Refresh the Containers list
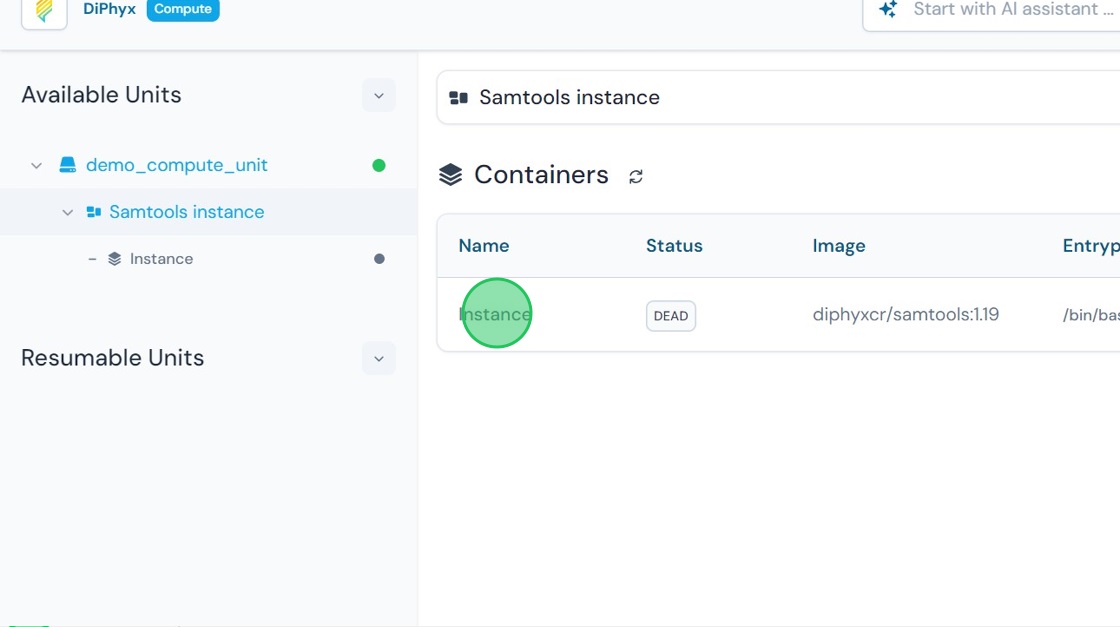This screenshot has width=1120, height=627. click(636, 176)
